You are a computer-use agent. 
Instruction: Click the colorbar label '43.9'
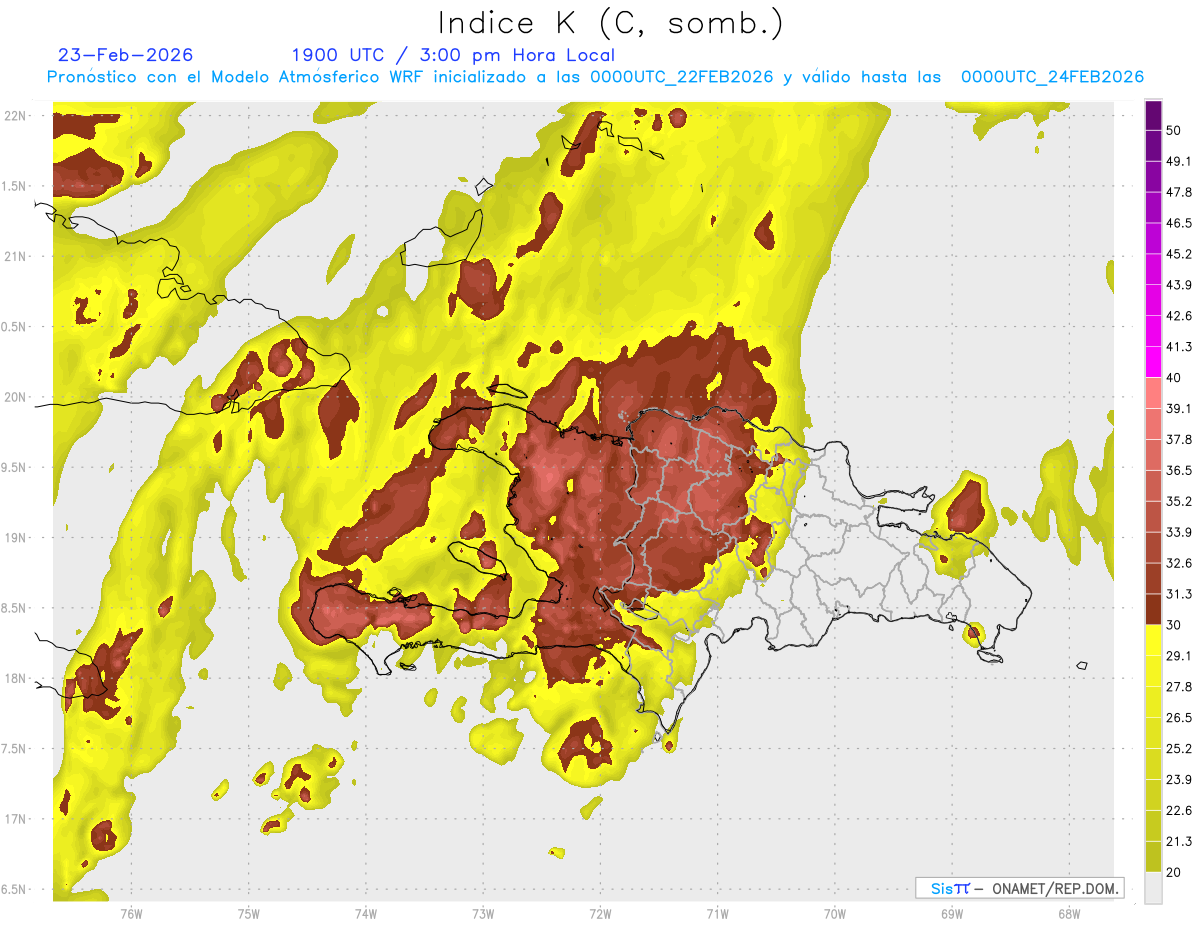point(1179,285)
